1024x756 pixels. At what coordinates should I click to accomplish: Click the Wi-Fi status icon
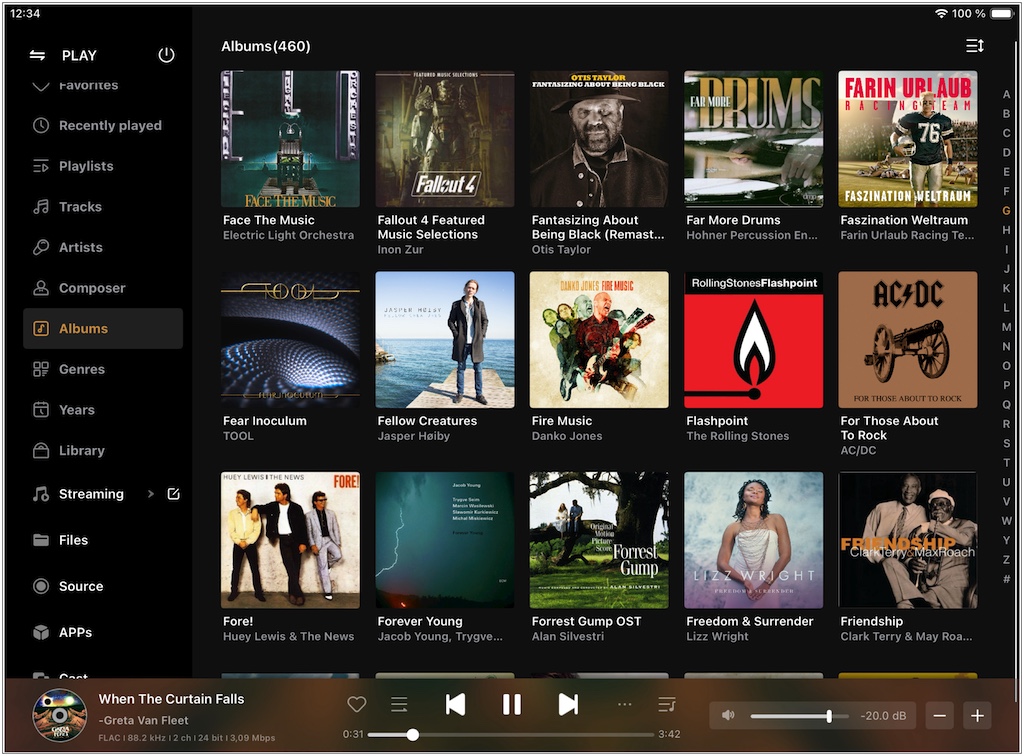941,13
